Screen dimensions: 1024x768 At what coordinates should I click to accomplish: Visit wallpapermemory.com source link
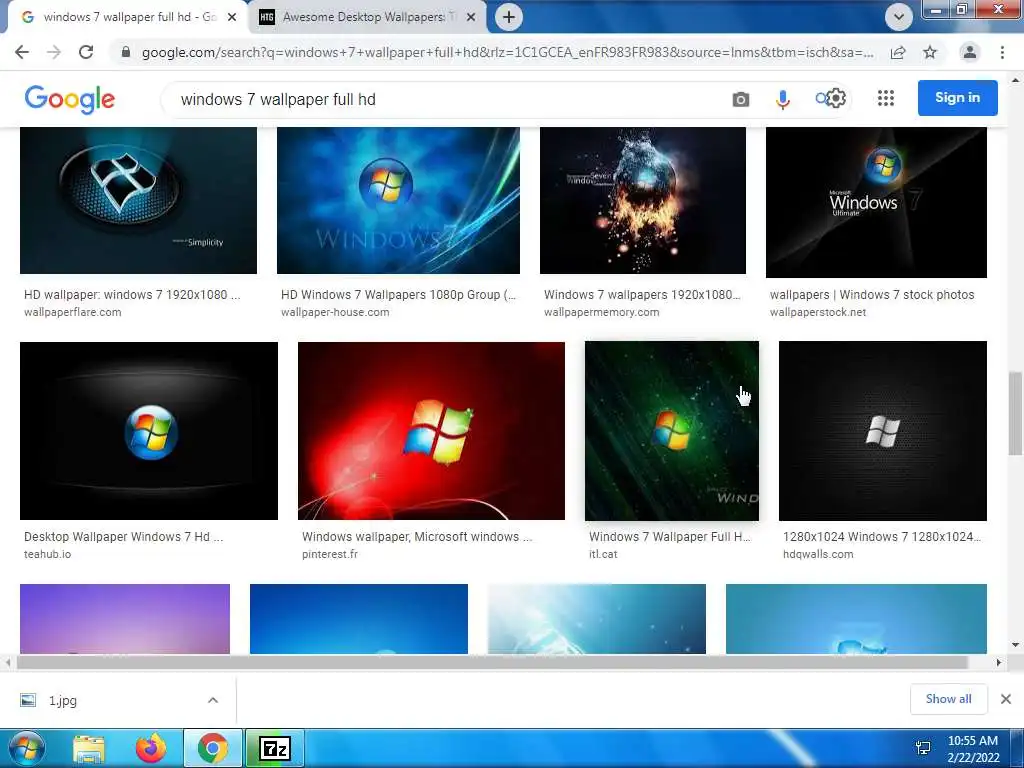tap(601, 312)
